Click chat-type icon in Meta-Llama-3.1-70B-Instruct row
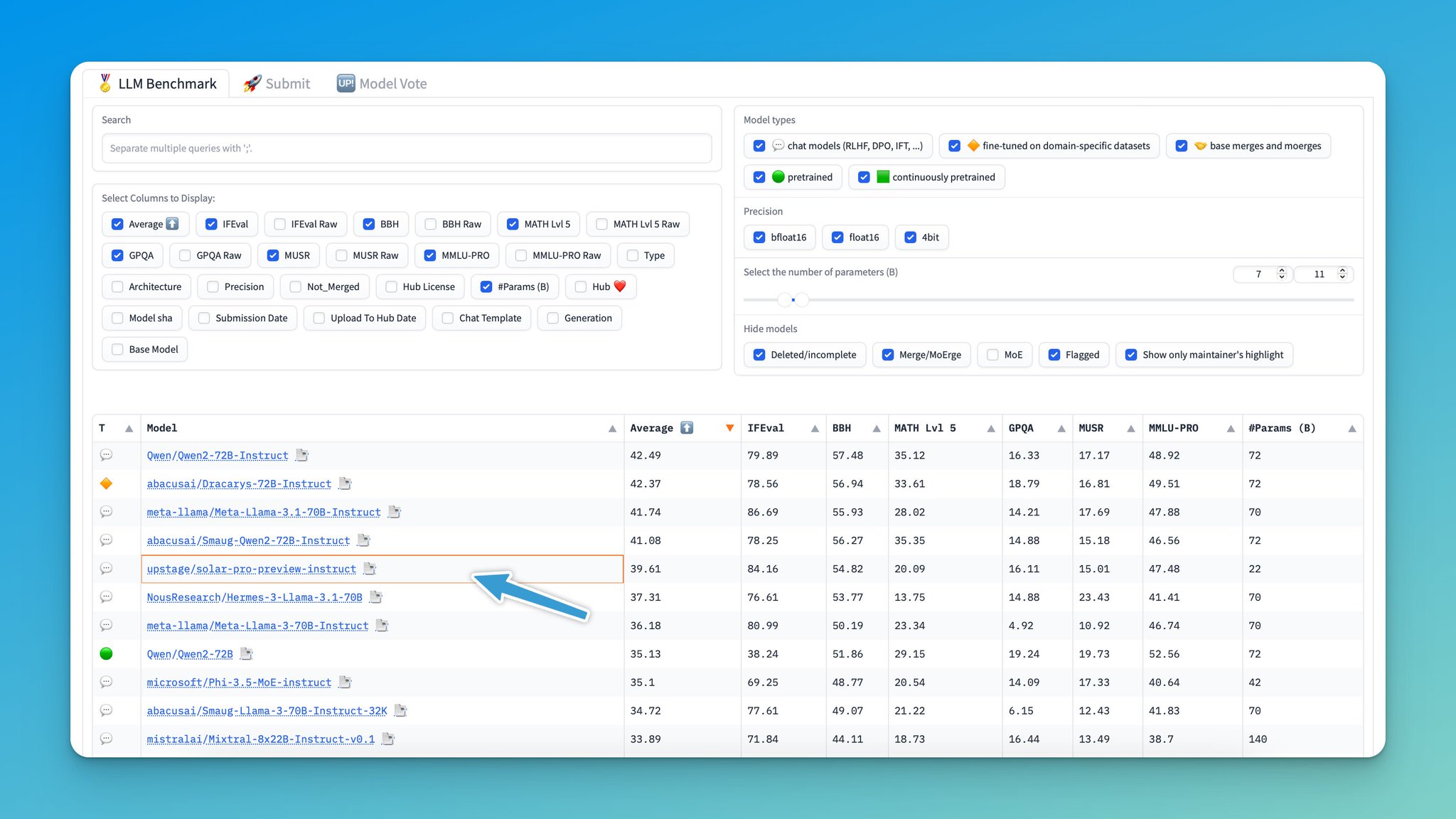Viewport: 1456px width, 819px height. tap(106, 512)
